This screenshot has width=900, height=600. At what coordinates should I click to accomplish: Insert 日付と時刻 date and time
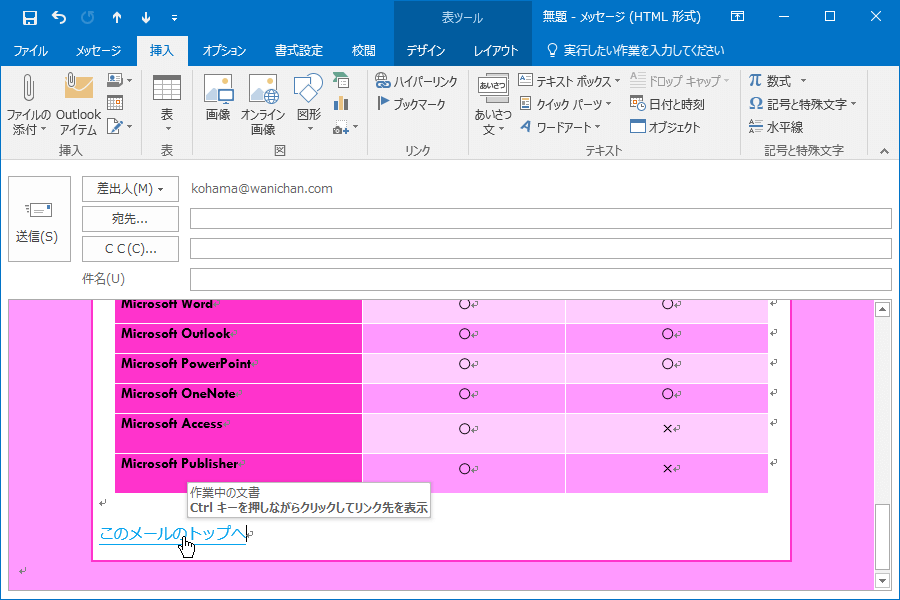click(668, 104)
